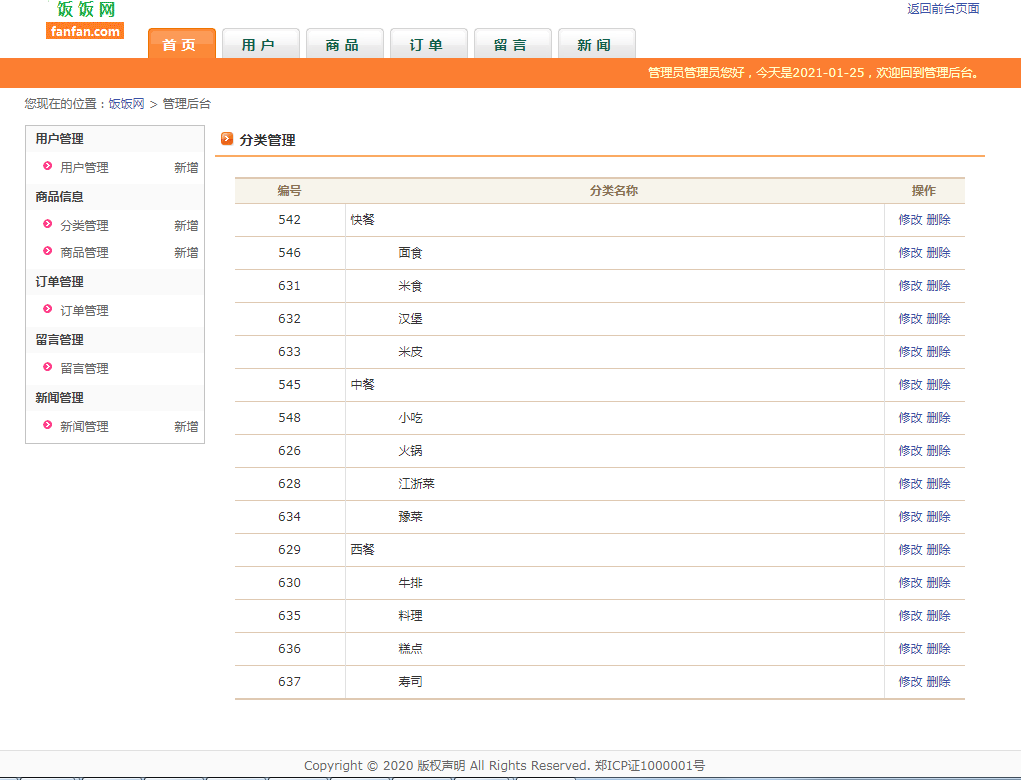Click 删除 in the 糕点 row
Viewport: 1021px width, 780px height.
click(938, 648)
